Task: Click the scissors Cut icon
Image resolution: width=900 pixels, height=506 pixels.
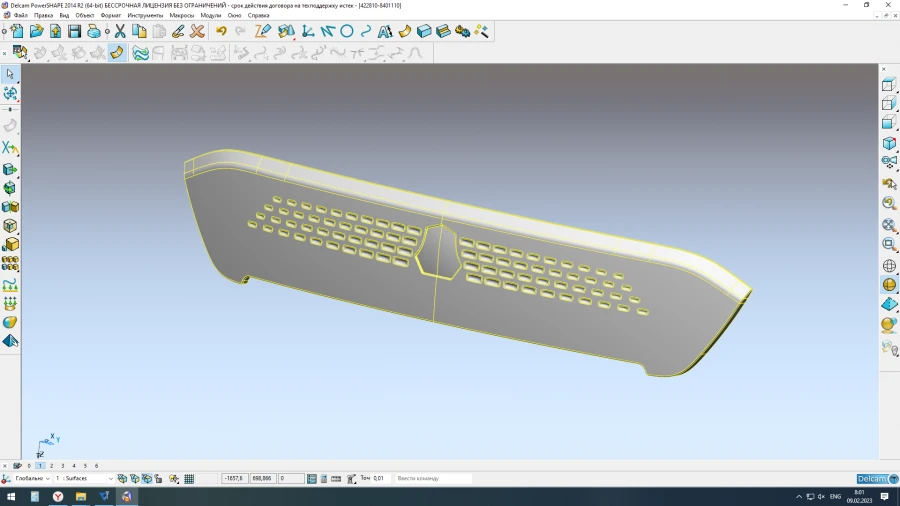Action: [x=120, y=32]
